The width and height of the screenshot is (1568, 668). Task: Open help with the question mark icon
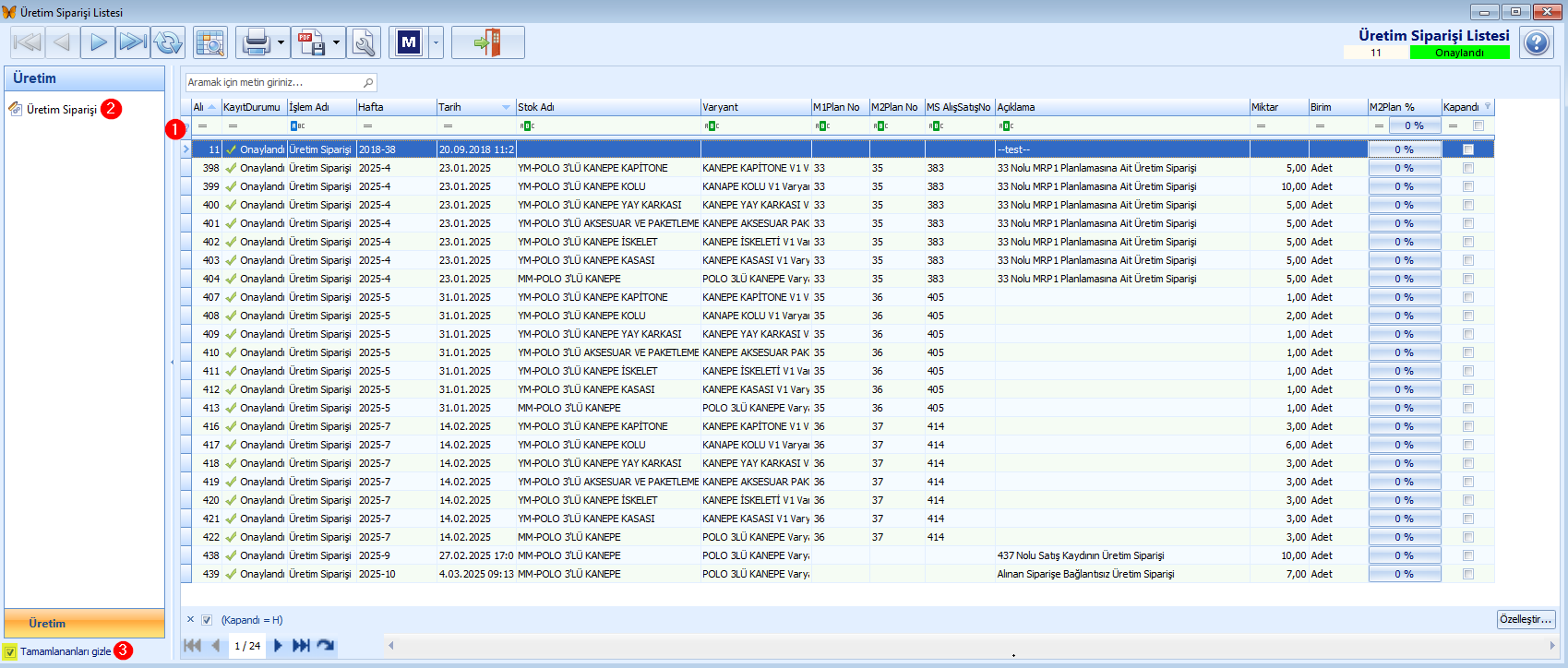(1537, 42)
